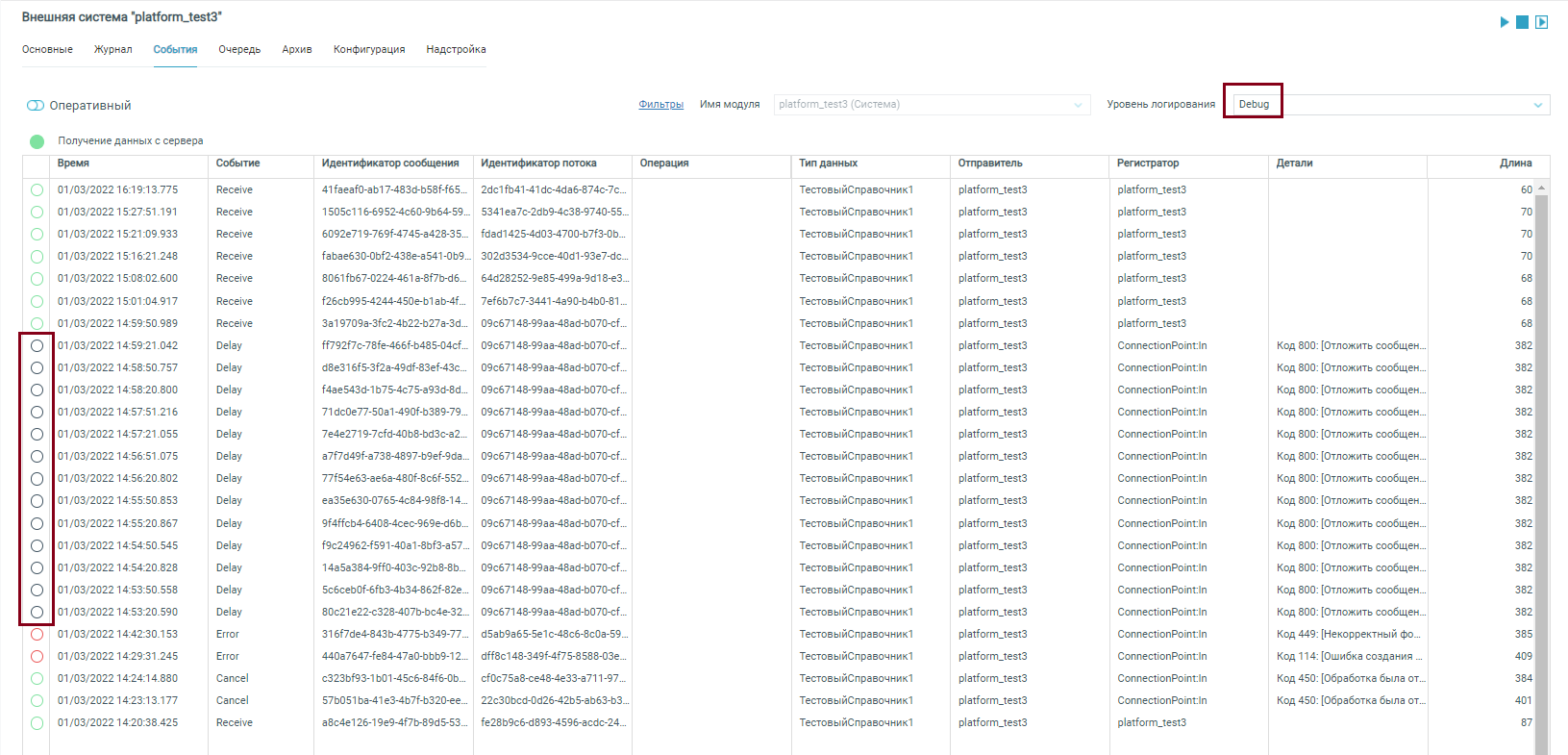The image size is (1568, 755).
Task: Click the restart (framed play) icon at top right
Action: tap(1542, 22)
